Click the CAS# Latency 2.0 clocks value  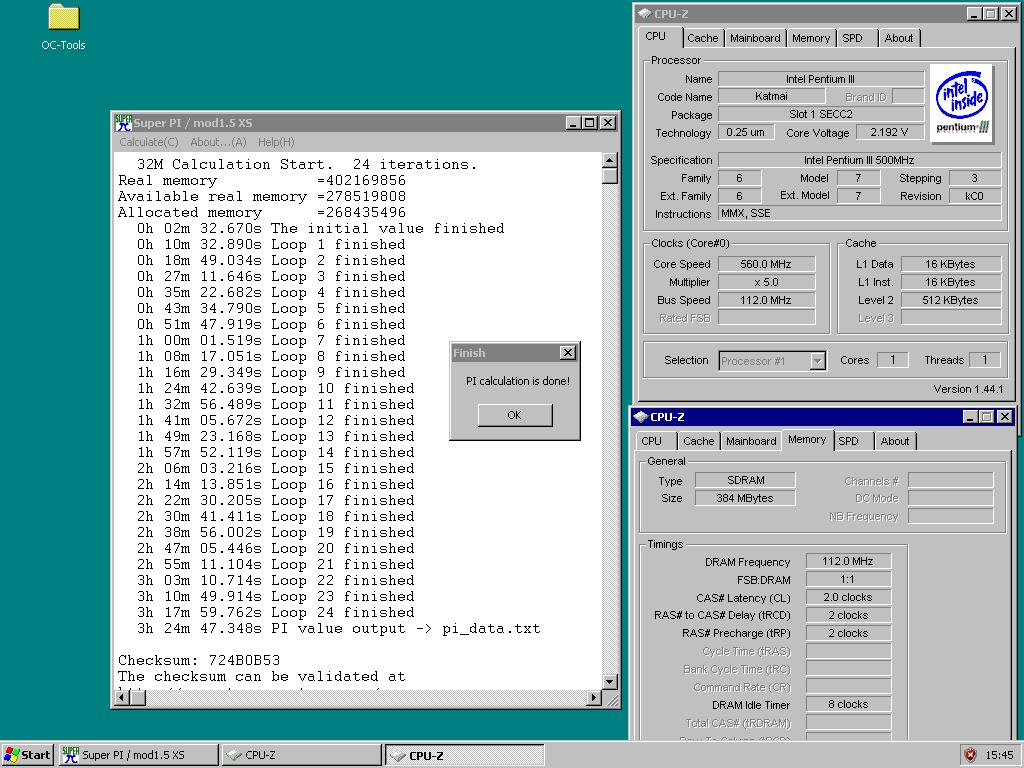click(x=848, y=597)
